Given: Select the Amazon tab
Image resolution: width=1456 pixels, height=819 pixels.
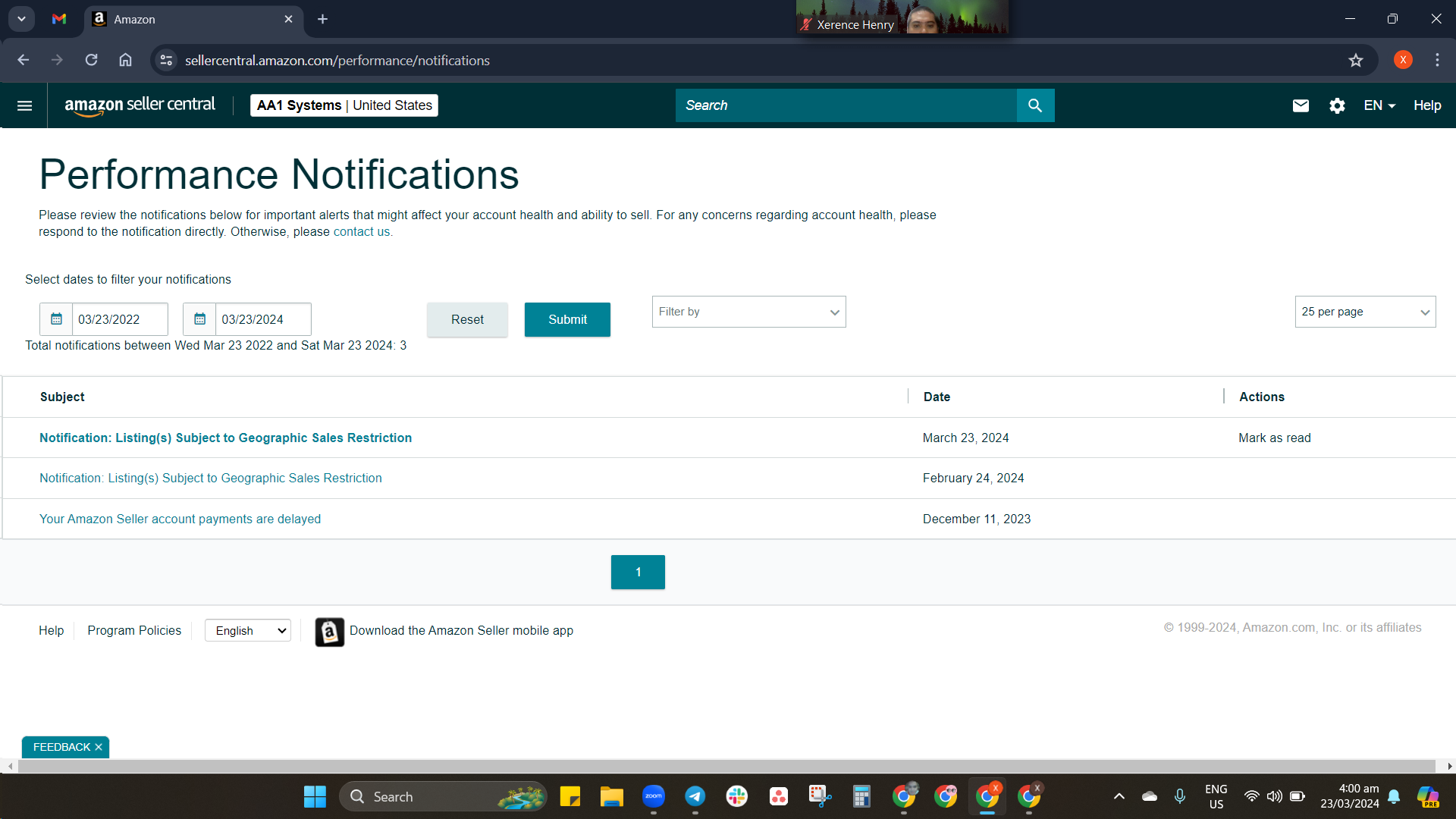Looking at the screenshot, I should [x=193, y=19].
